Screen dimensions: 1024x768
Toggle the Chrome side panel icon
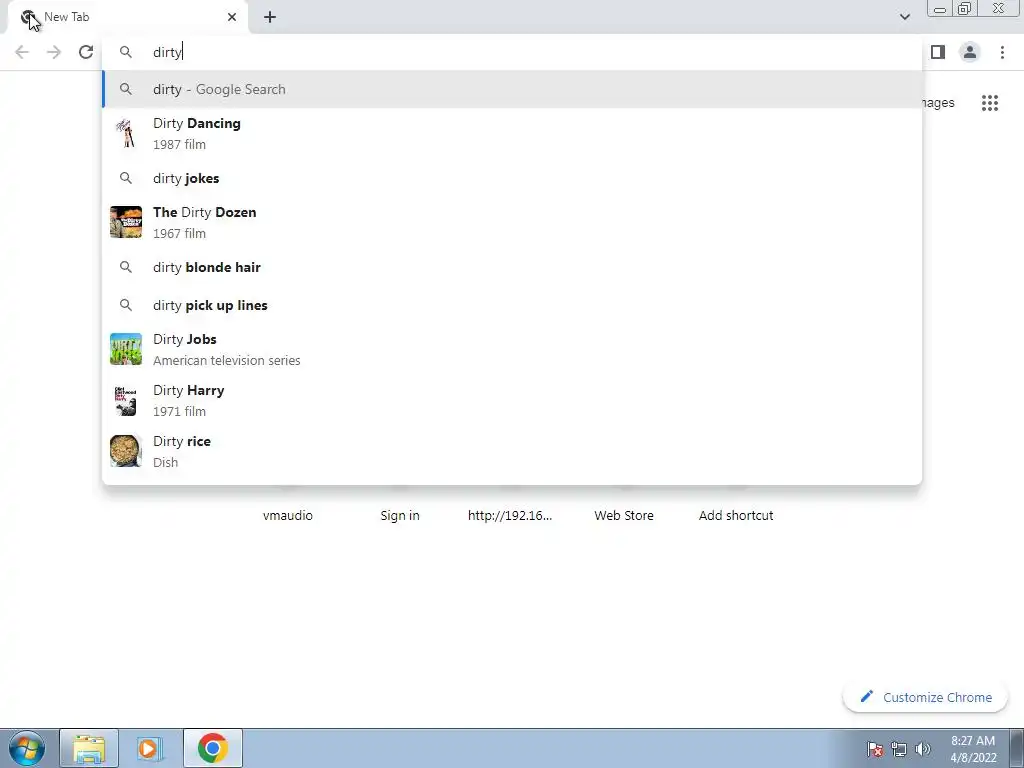tap(938, 52)
